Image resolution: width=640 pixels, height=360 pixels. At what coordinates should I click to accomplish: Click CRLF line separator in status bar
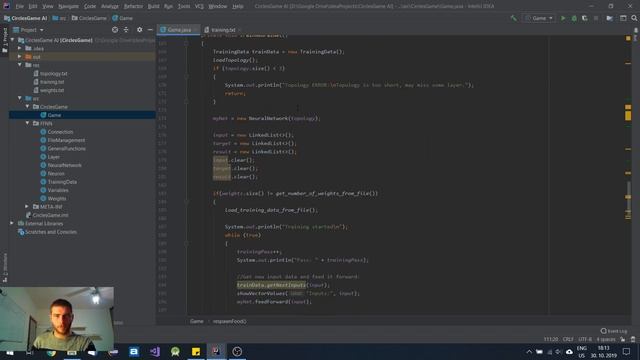tap(568, 339)
